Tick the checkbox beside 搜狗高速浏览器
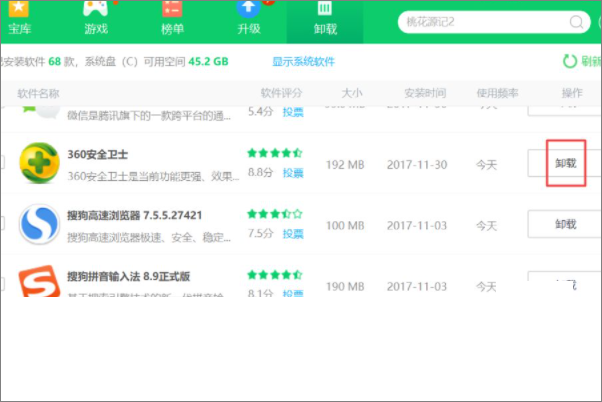 (2, 223)
